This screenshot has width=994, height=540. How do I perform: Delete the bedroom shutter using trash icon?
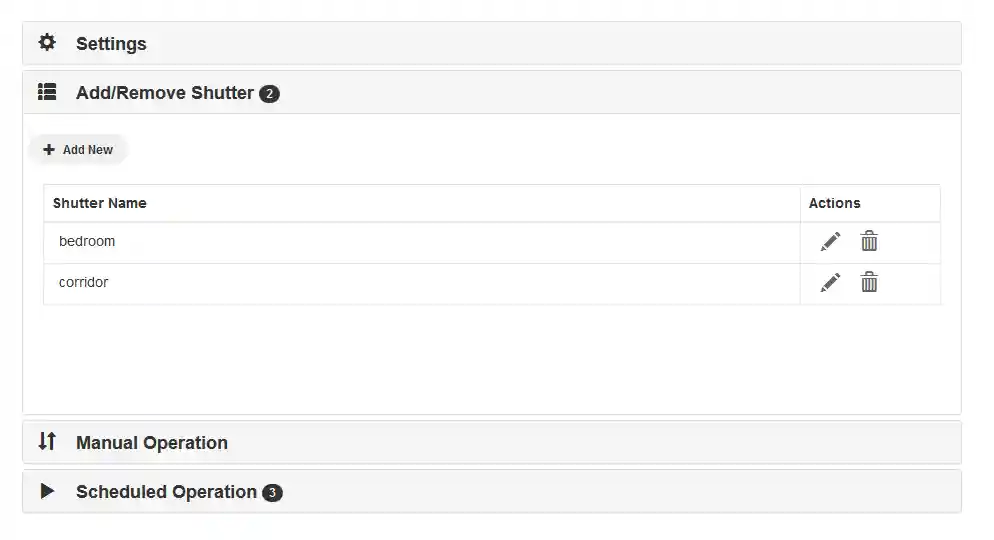870,241
